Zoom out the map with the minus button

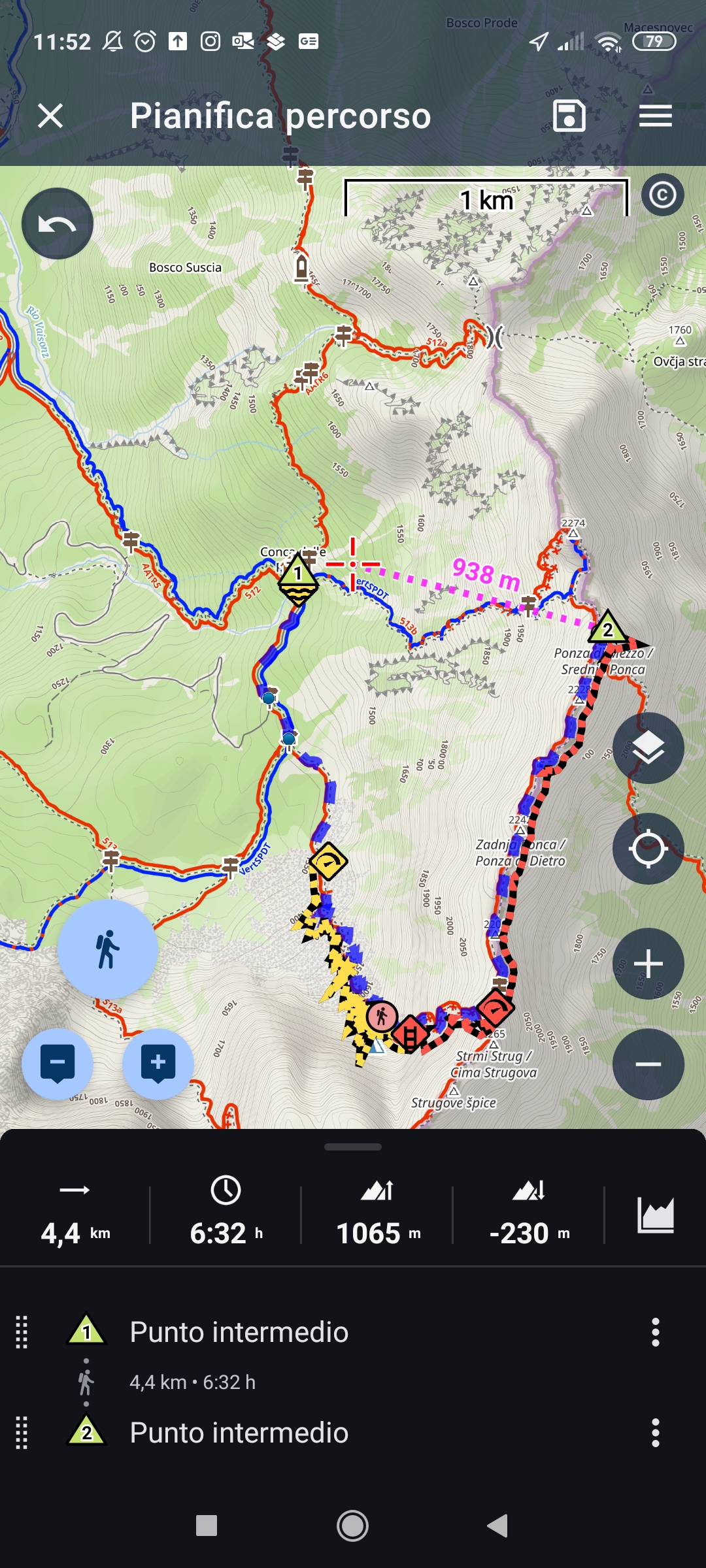coord(648,1064)
